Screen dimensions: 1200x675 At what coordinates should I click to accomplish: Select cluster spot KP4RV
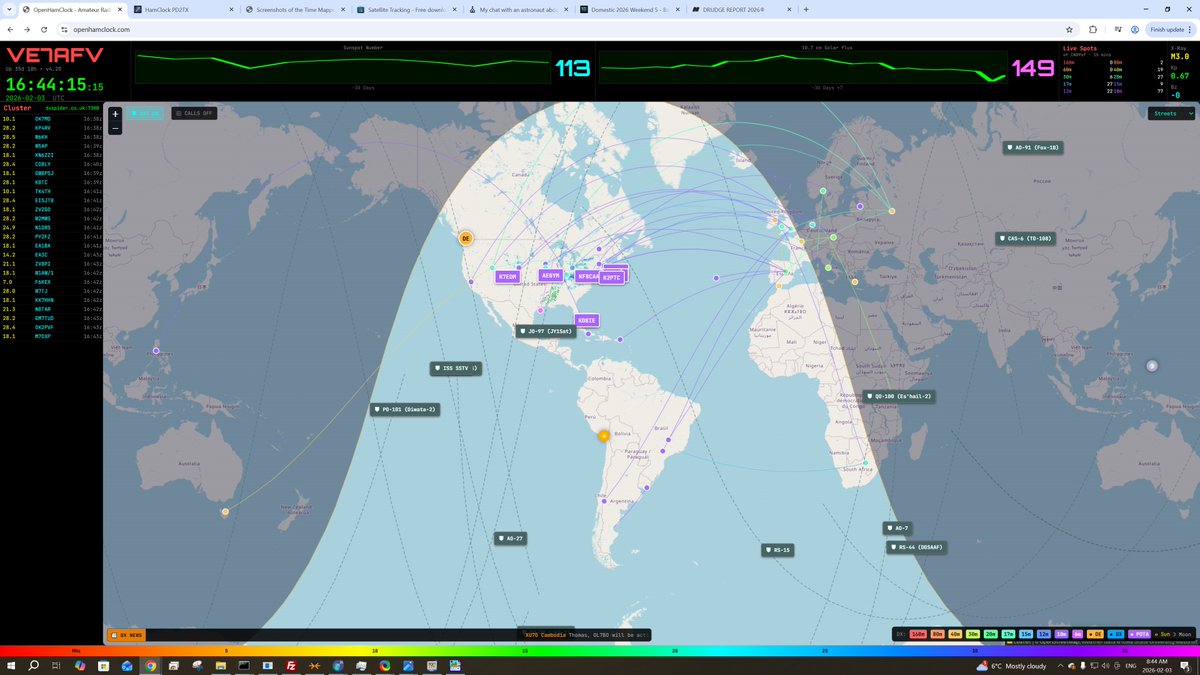(x=43, y=127)
